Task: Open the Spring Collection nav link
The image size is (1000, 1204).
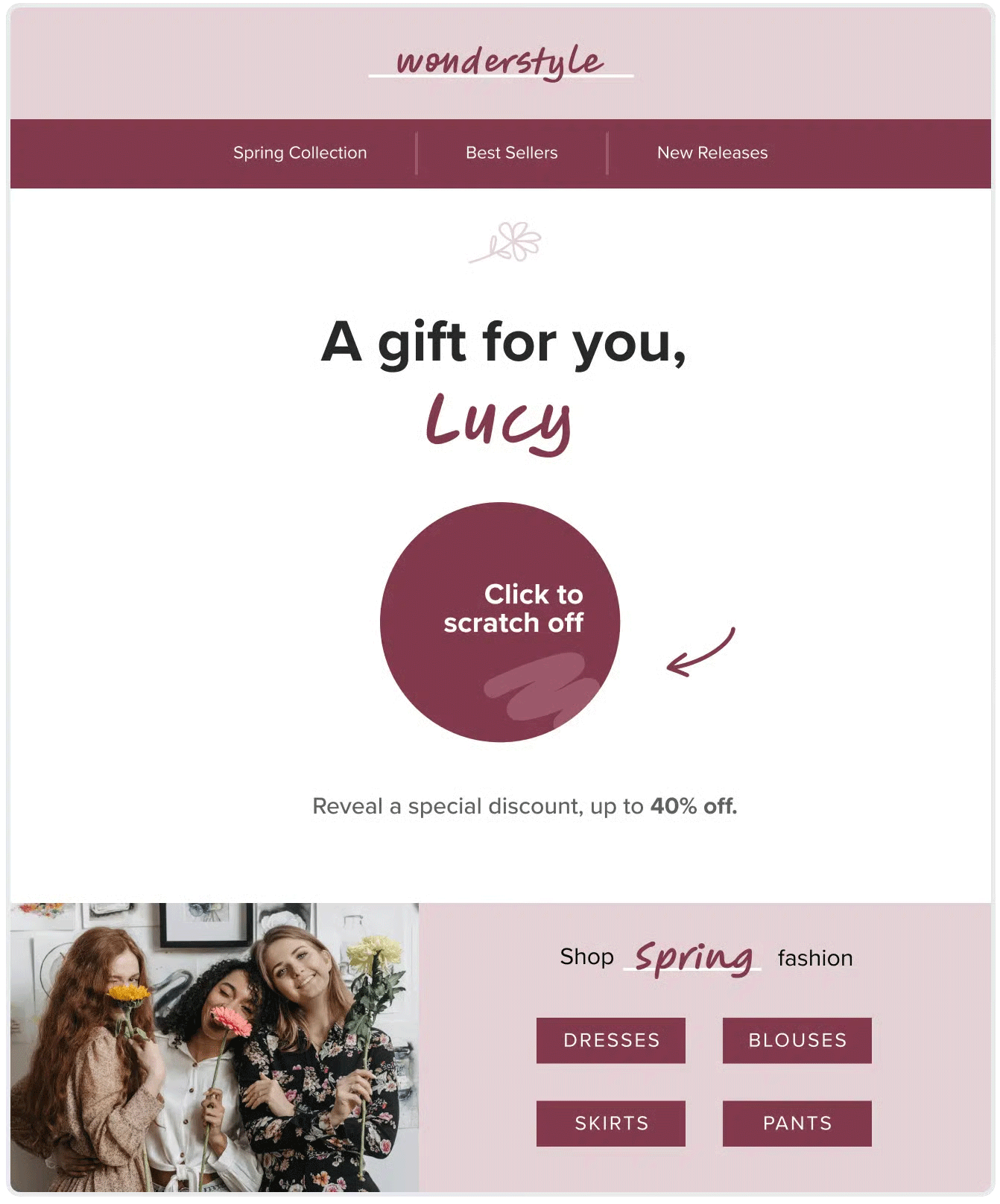Action: [x=300, y=153]
